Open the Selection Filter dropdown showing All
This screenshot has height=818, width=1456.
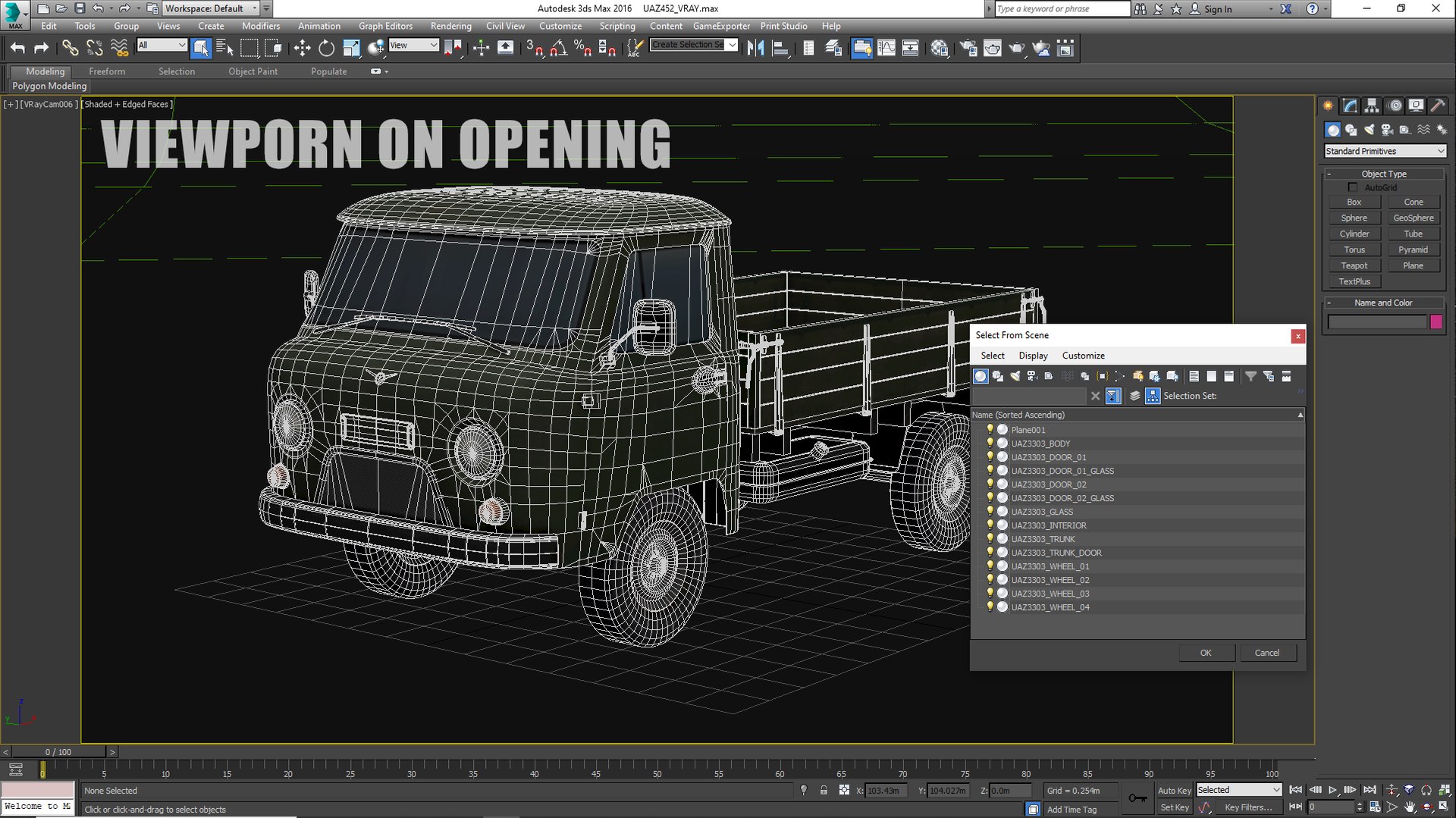coord(162,45)
